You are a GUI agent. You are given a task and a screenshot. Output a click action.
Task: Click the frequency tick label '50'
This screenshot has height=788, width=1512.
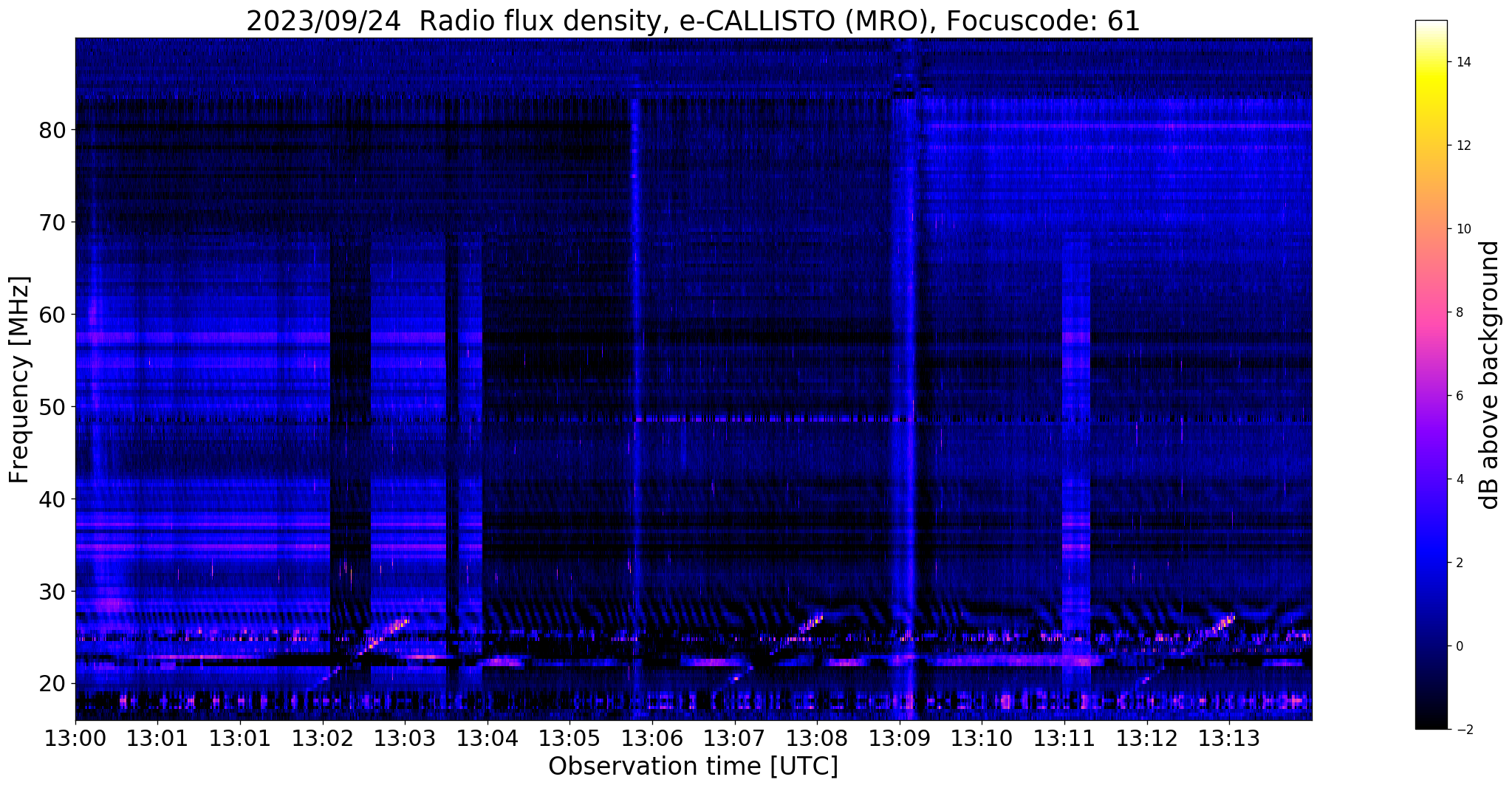pyautogui.click(x=52, y=406)
